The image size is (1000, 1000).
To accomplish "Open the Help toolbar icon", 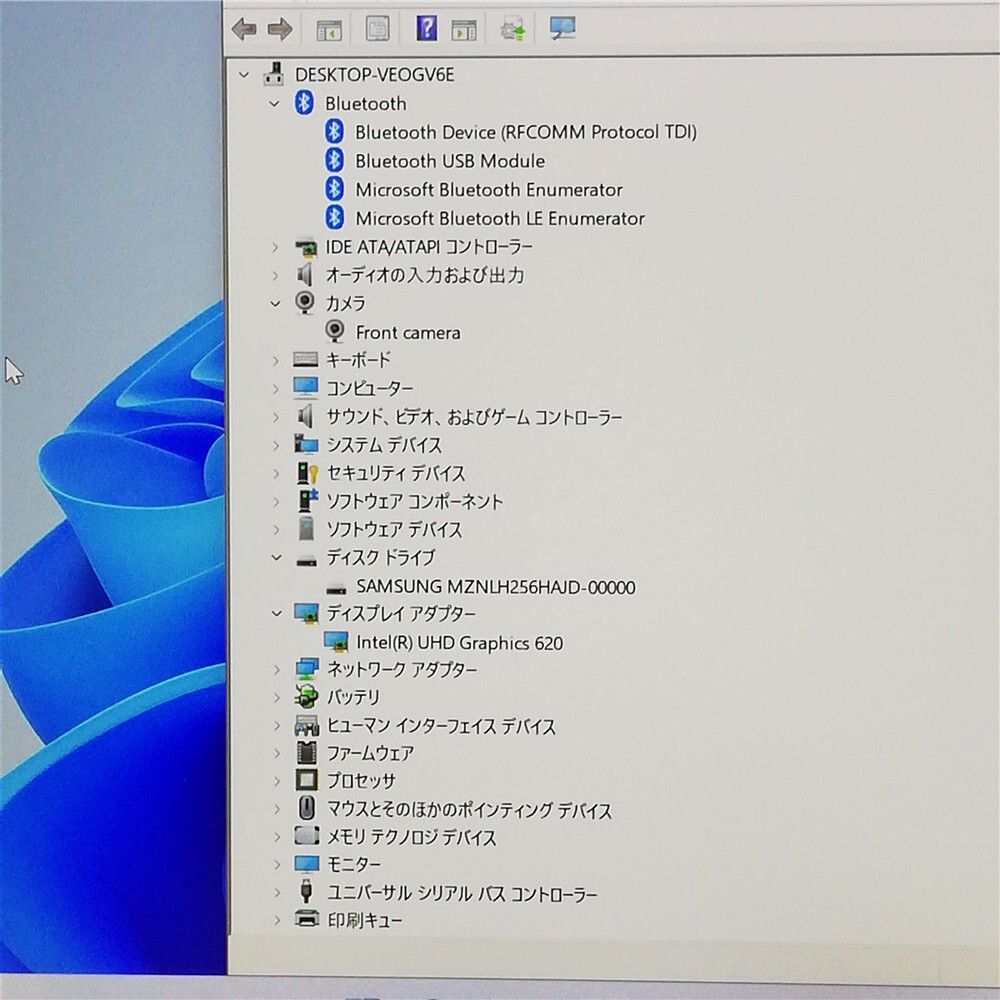I will tap(427, 29).
